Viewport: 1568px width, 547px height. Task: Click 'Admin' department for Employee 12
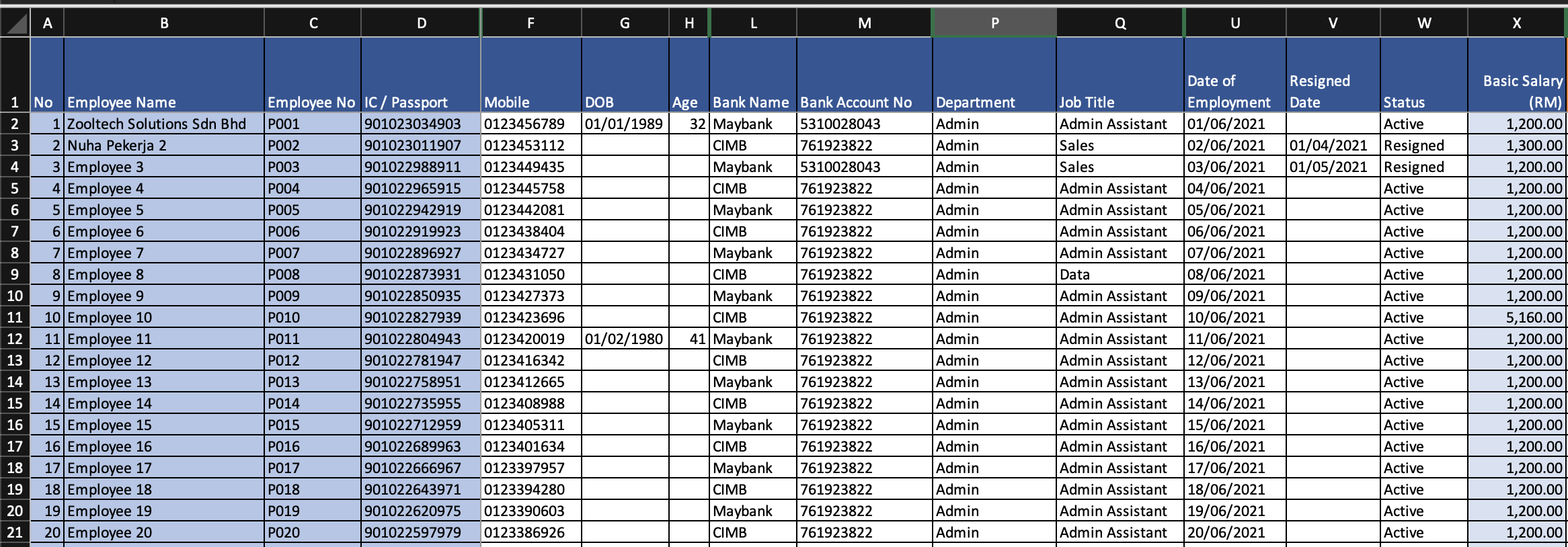click(994, 360)
